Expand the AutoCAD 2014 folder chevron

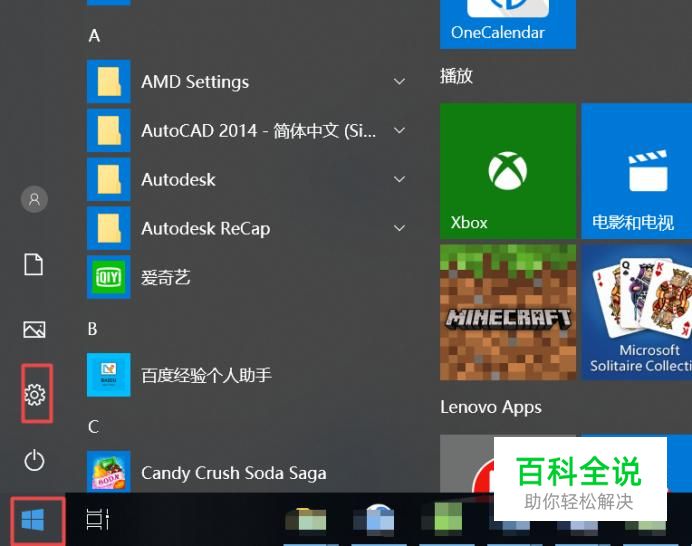[x=399, y=131]
